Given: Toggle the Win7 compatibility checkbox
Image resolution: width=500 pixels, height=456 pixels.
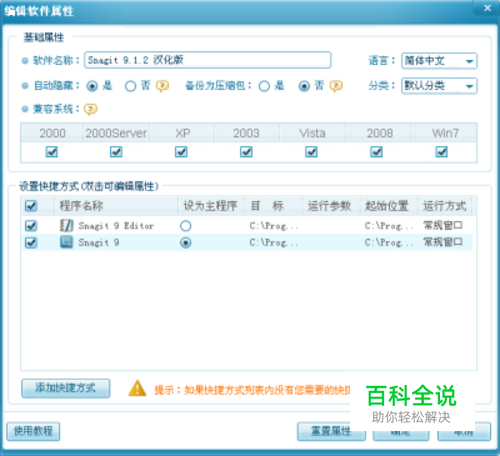Looking at the screenshot, I should [x=441, y=152].
